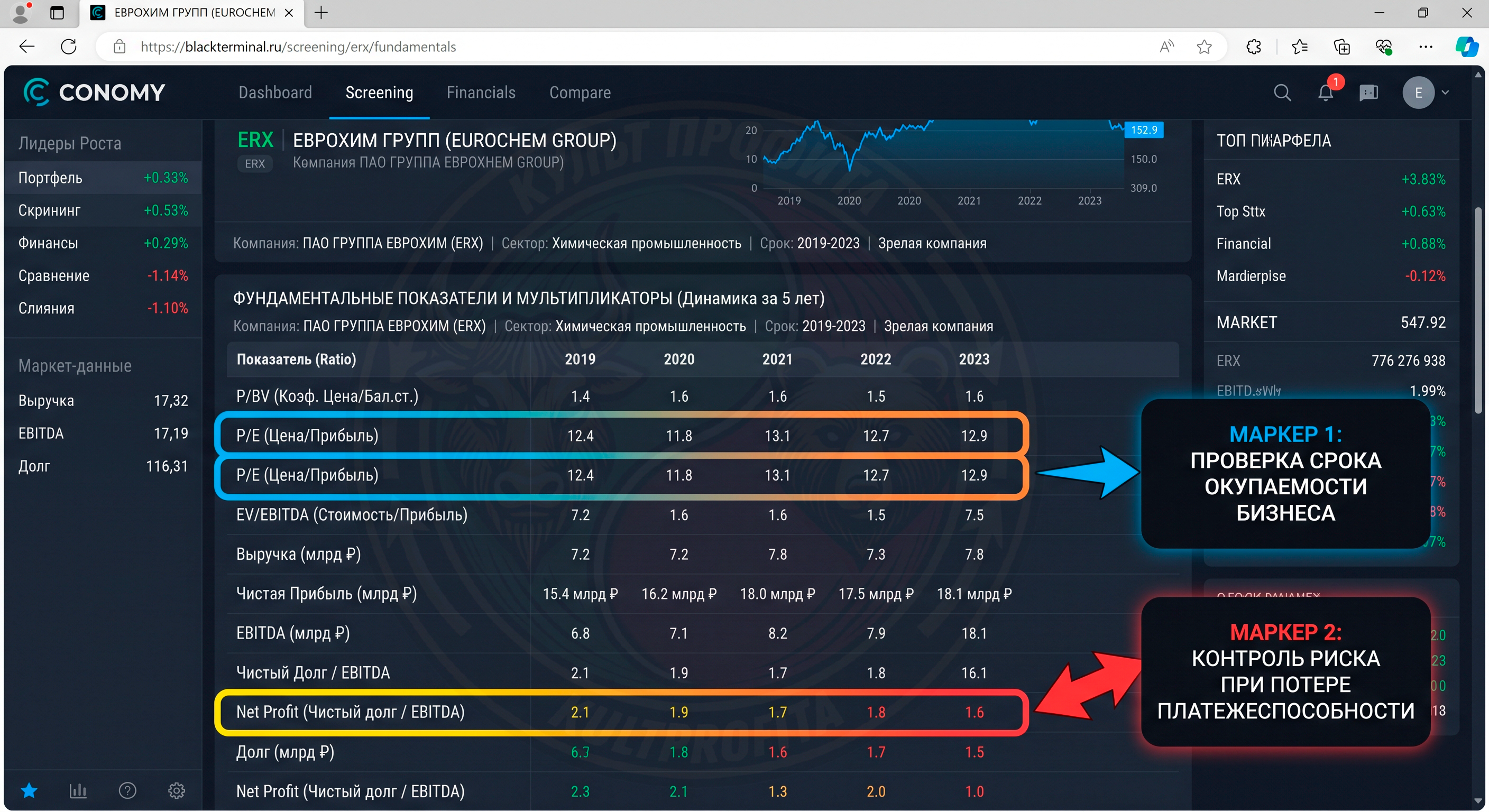This screenshot has height=812, width=1489.
Task: Click the 152.9 price label on chart
Action: pyautogui.click(x=1144, y=130)
